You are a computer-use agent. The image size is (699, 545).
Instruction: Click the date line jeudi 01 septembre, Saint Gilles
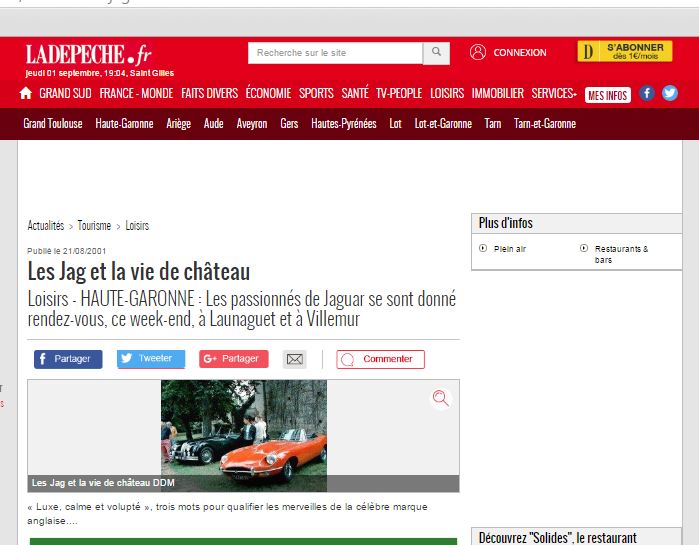(x=99, y=73)
